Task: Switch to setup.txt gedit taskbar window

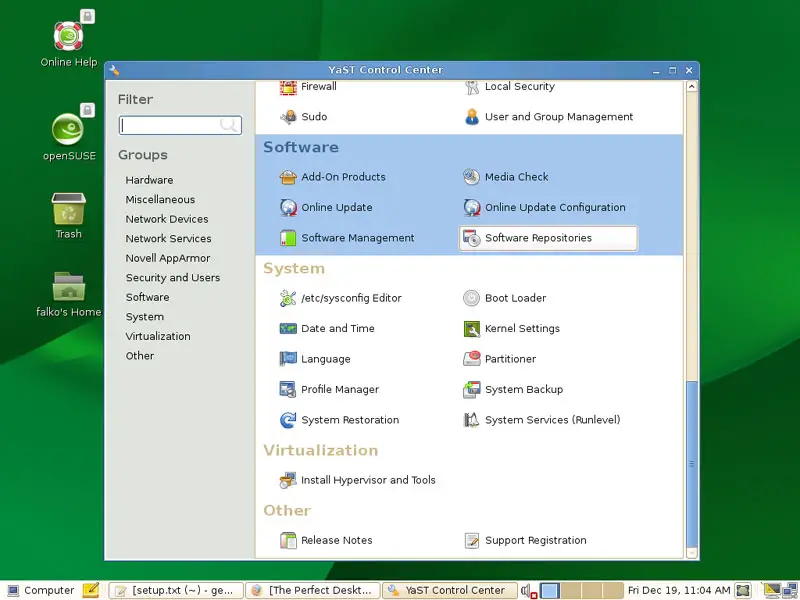Action: (x=176, y=590)
